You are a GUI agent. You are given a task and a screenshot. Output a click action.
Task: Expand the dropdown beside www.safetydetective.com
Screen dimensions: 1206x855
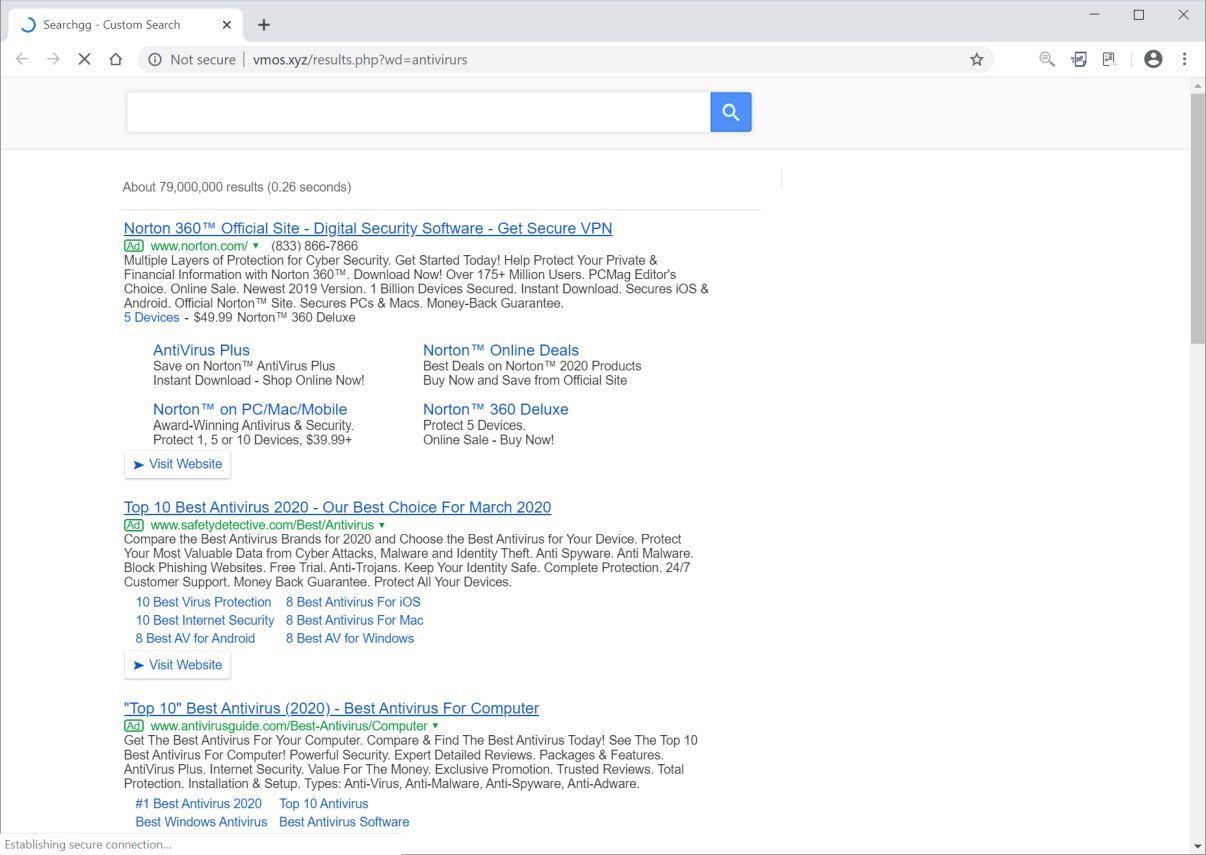pyautogui.click(x=381, y=524)
